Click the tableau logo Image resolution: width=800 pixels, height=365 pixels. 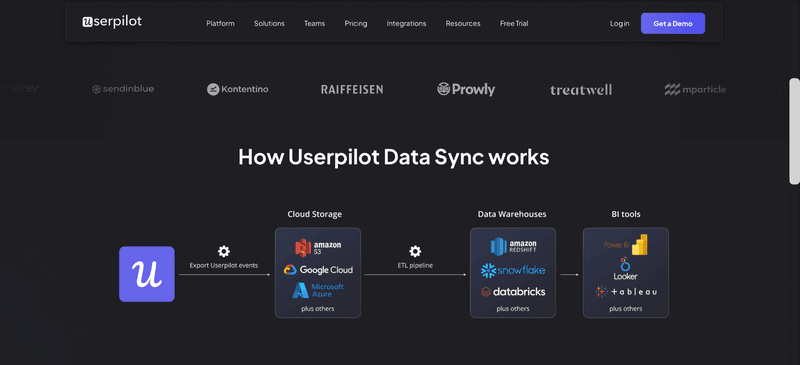626,292
